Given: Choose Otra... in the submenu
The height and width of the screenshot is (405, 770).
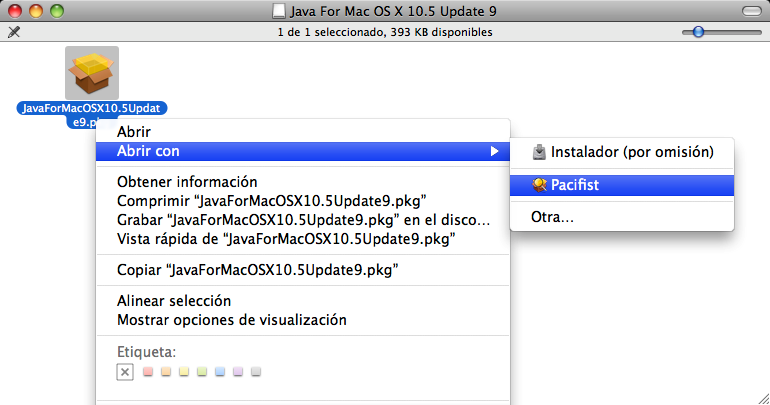Looking at the screenshot, I should (x=622, y=217).
